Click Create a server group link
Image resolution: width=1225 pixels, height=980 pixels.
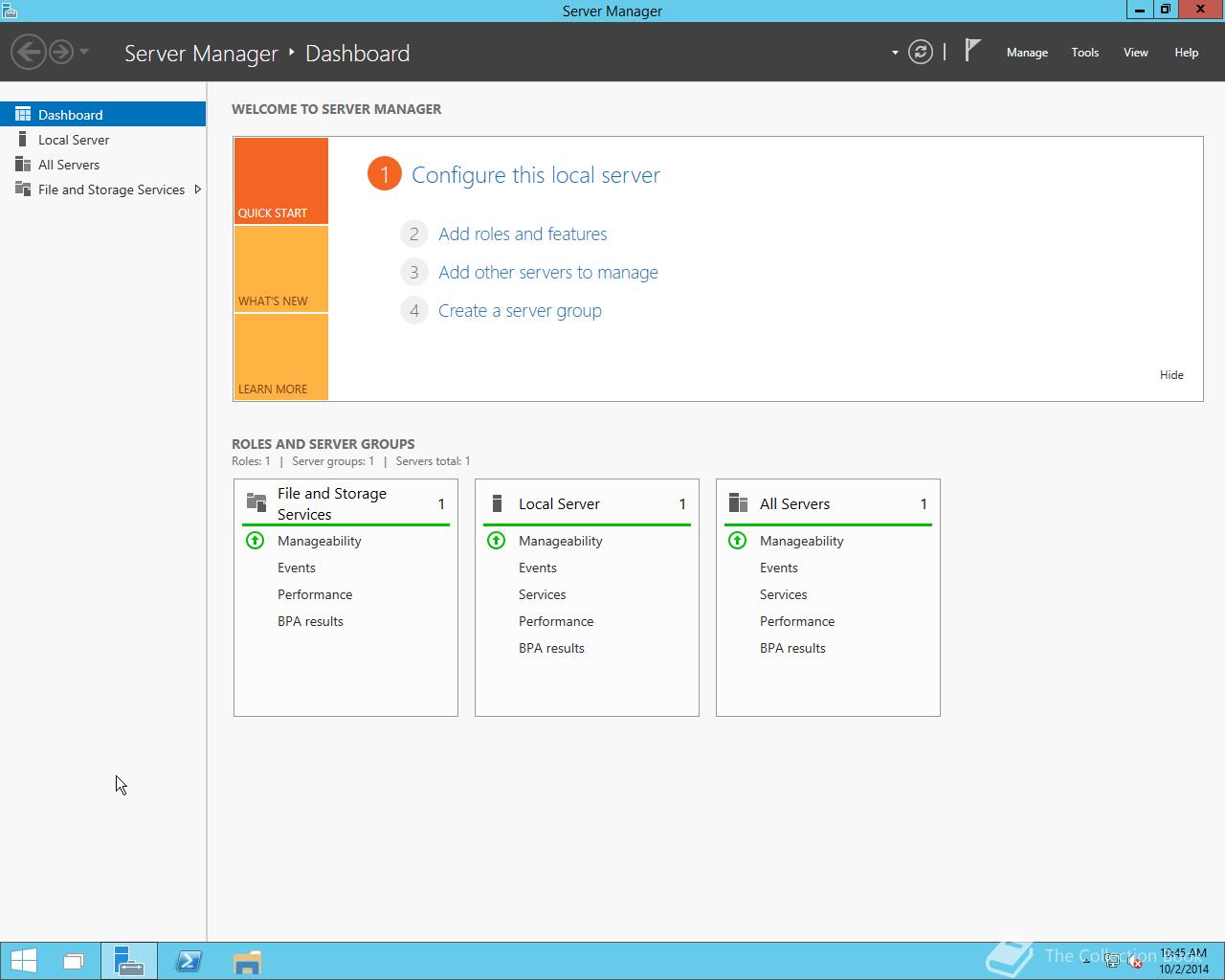point(520,311)
